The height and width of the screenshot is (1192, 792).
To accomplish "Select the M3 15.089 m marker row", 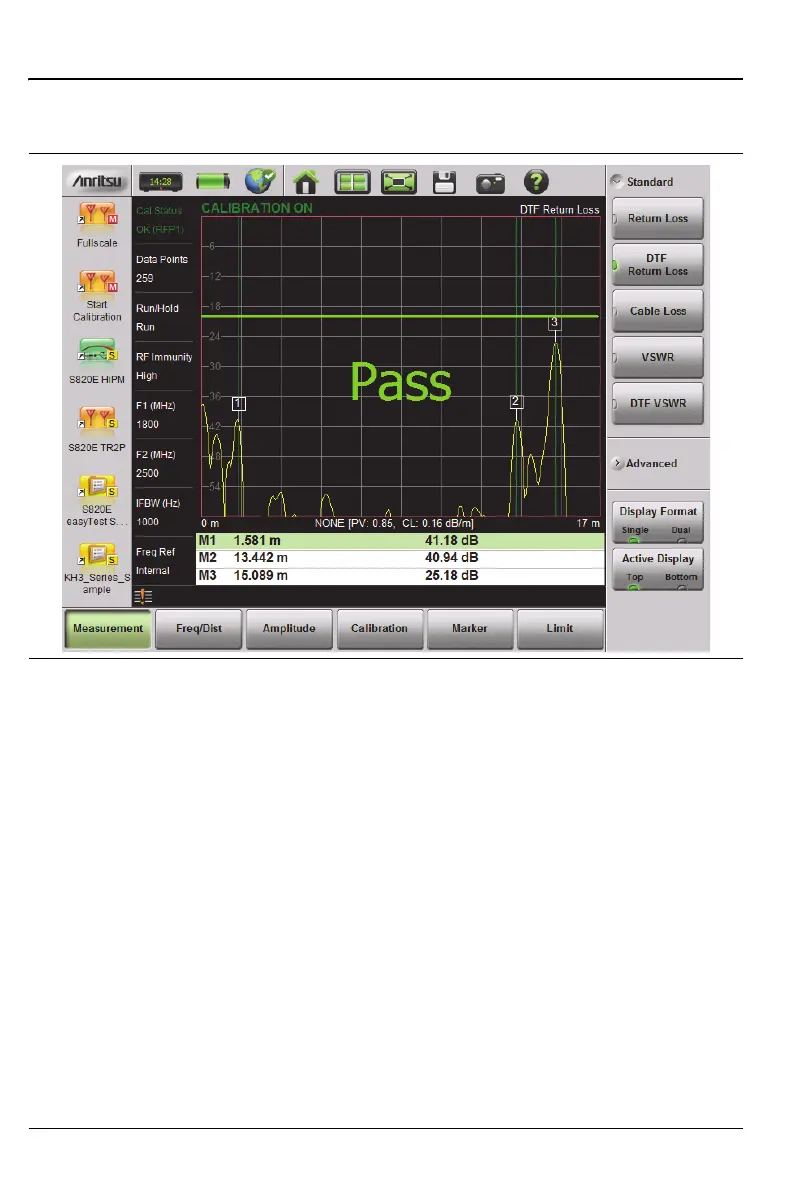I will (401, 575).
